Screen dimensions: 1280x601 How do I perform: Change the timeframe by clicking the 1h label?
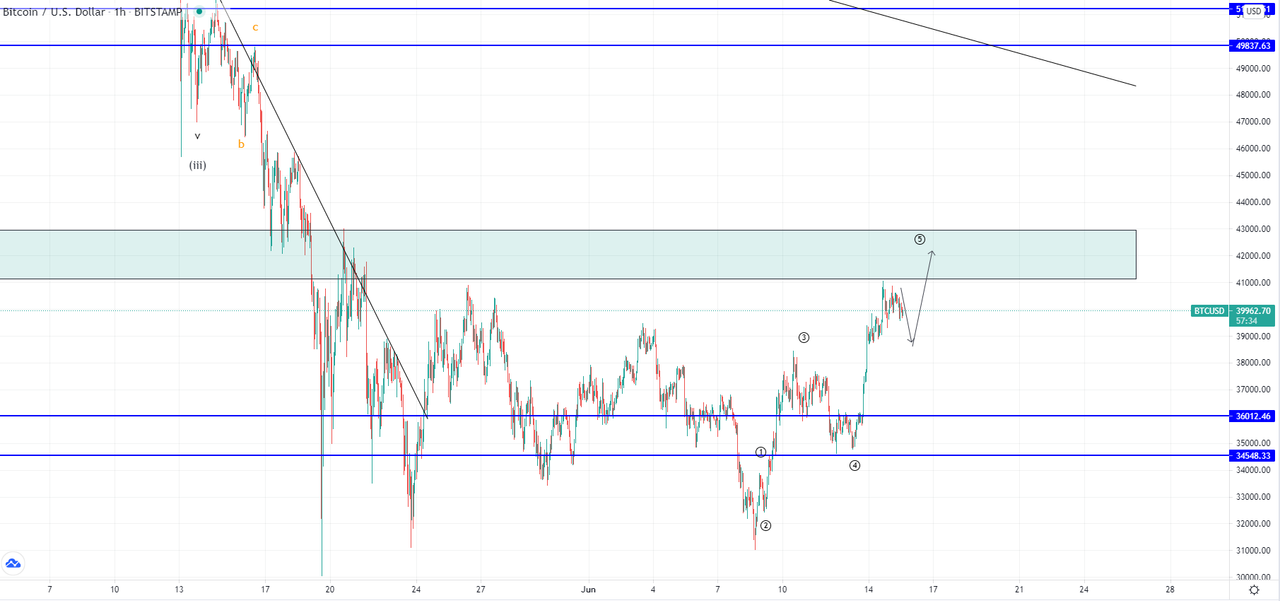tap(120, 11)
